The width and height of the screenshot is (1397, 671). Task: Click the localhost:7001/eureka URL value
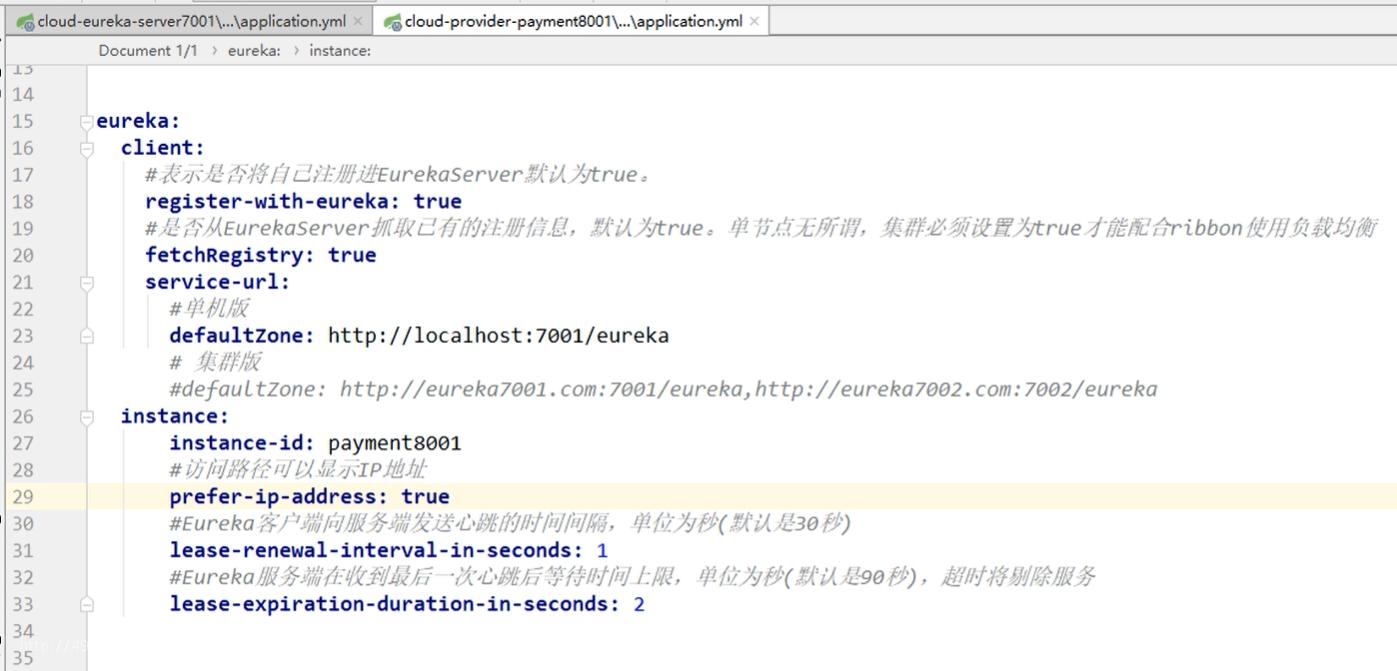498,336
